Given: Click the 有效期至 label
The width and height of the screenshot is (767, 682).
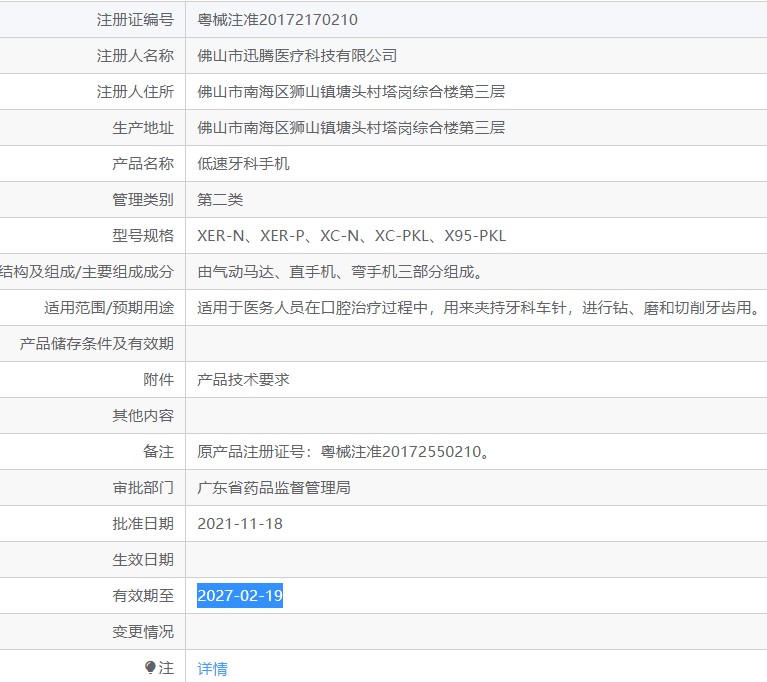Looking at the screenshot, I should point(143,595).
